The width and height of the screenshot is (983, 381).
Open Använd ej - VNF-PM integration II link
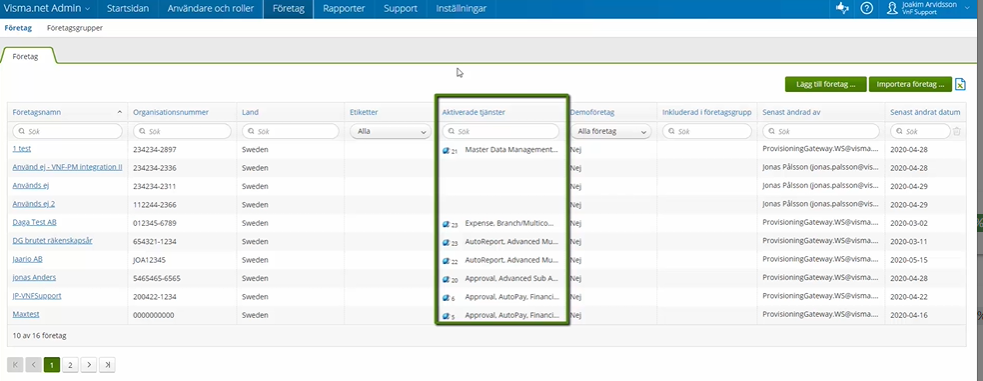pyautogui.click(x=67, y=167)
